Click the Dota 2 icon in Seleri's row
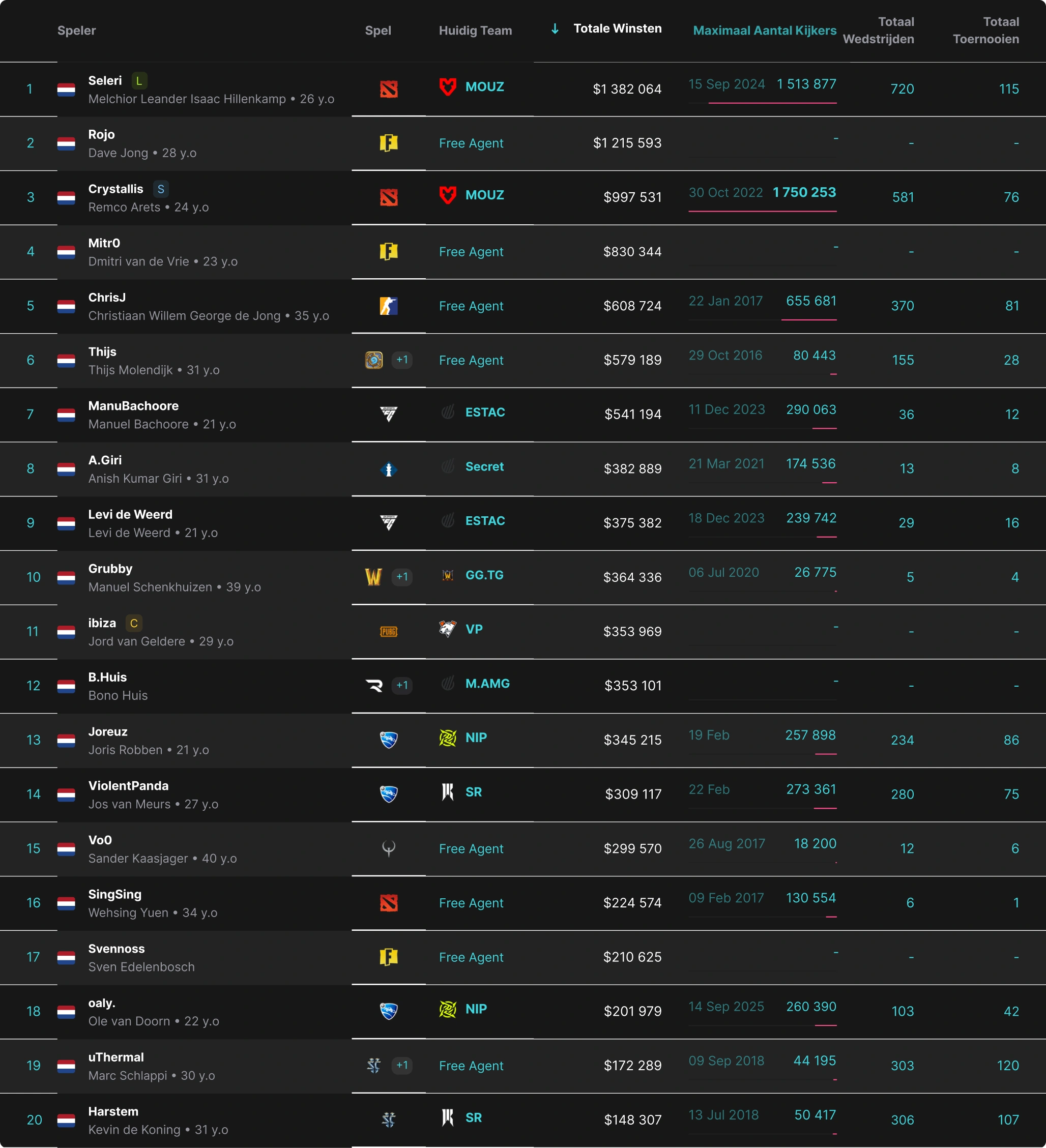The image size is (1046, 1148). pos(389,89)
